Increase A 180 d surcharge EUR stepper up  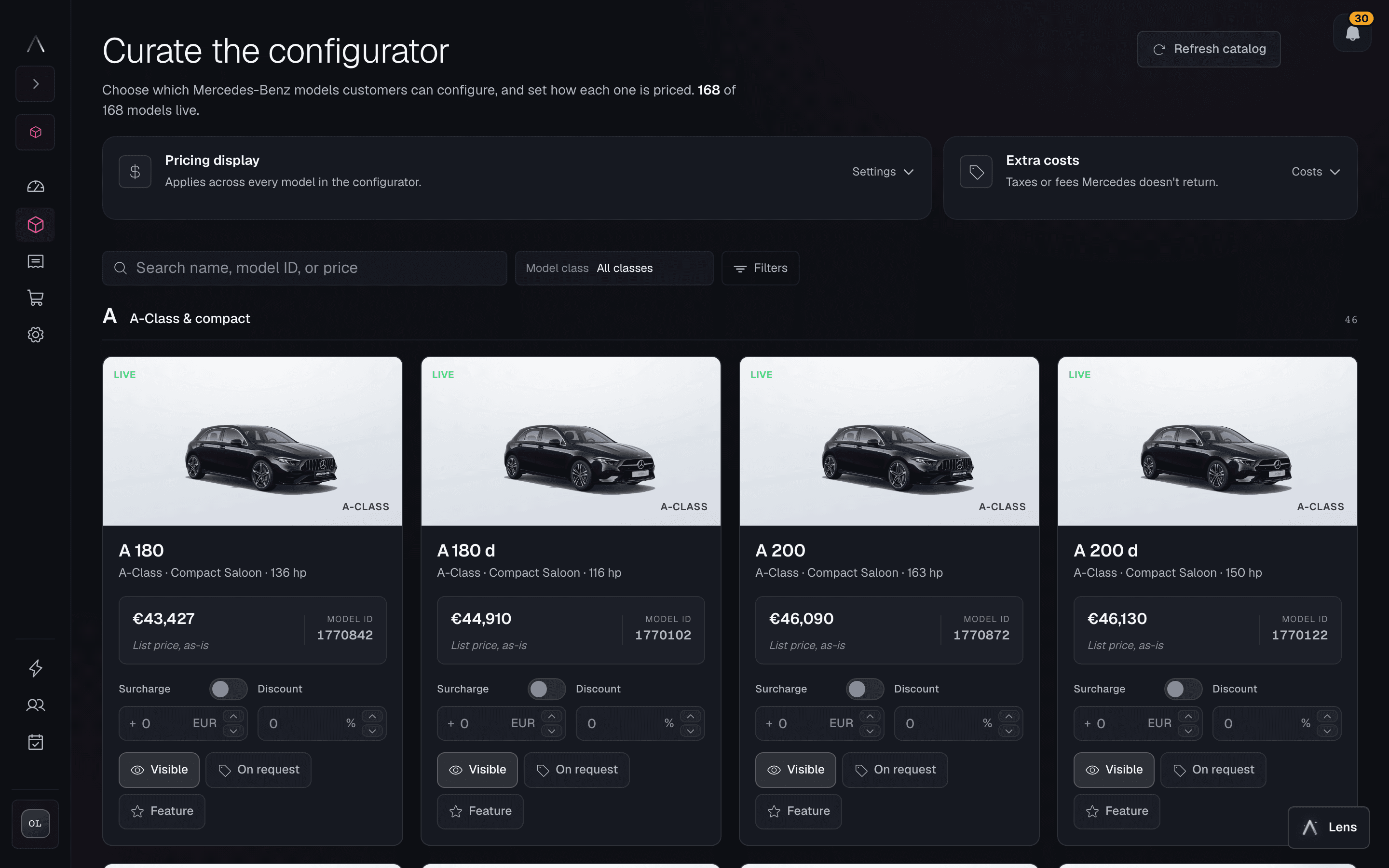click(x=552, y=717)
